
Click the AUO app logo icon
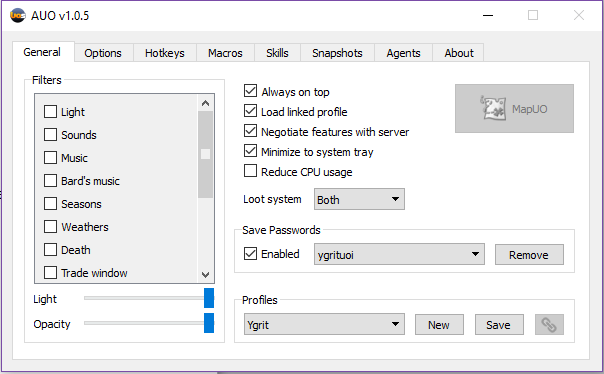click(x=18, y=15)
